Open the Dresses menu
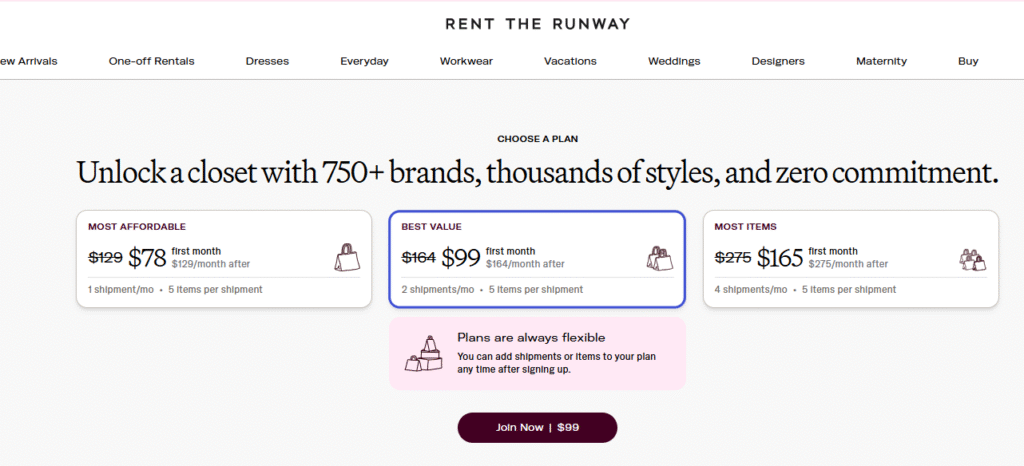Screen dimensions: 1024x466 (267, 61)
